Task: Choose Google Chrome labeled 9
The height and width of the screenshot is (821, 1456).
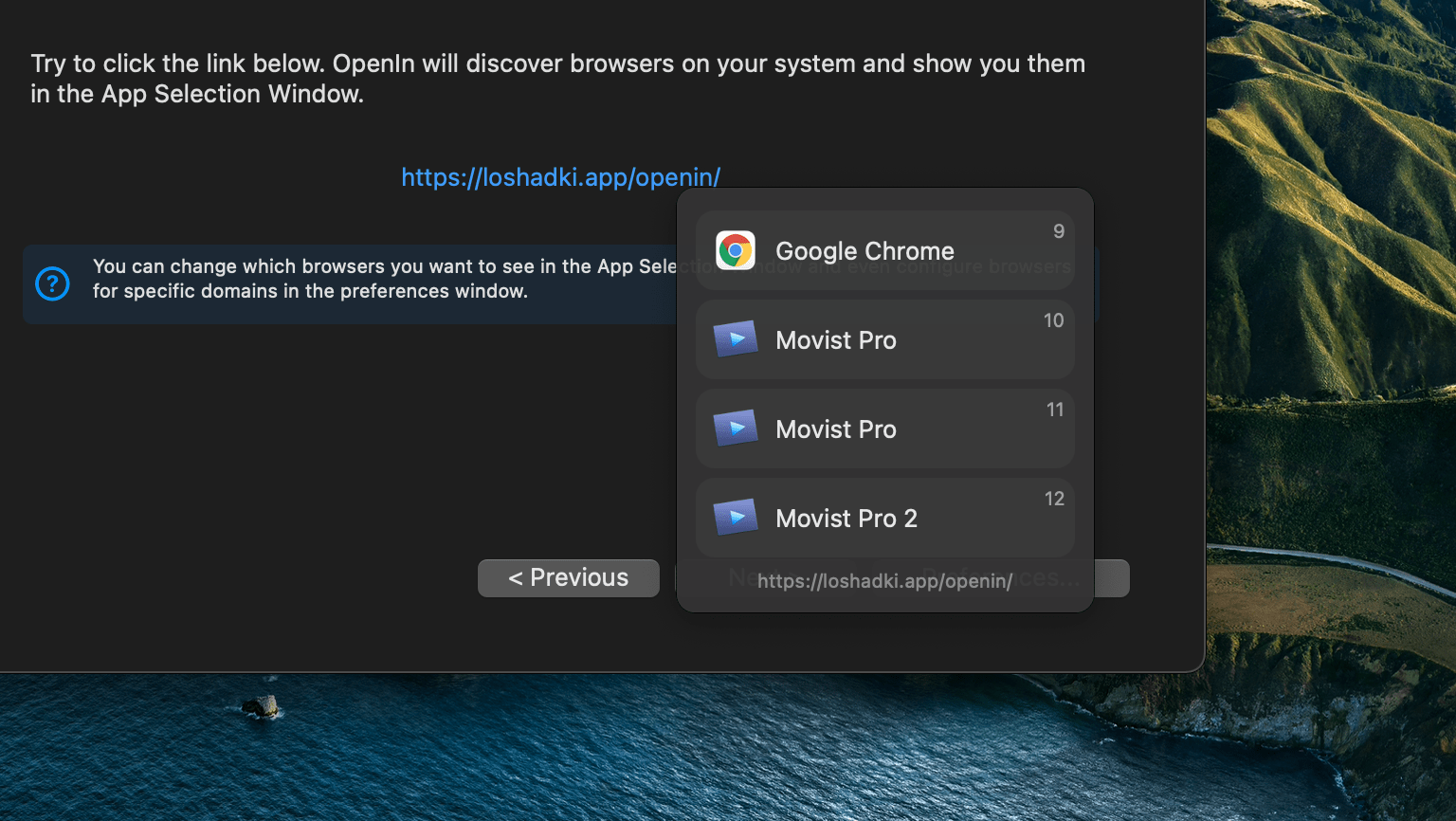Action: pos(885,250)
